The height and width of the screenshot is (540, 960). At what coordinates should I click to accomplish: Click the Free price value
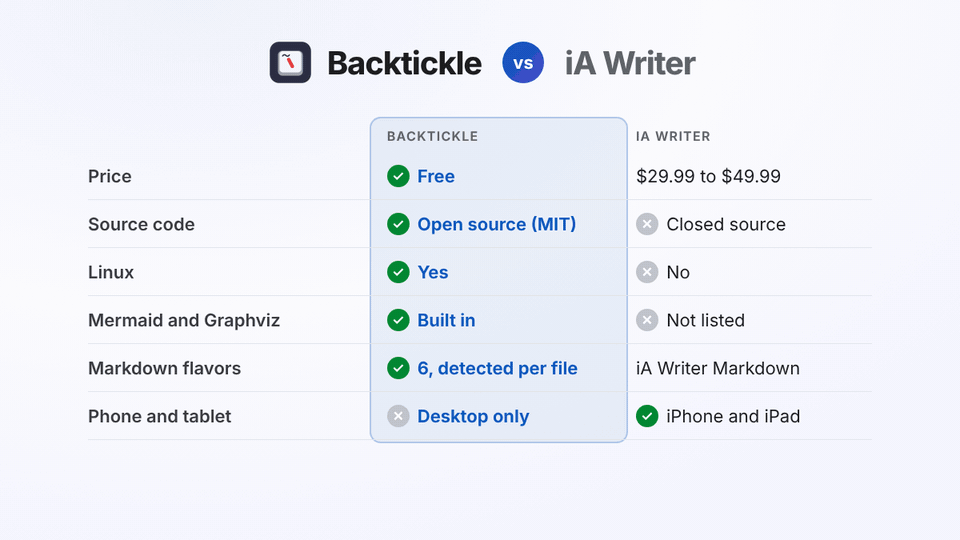(x=436, y=176)
